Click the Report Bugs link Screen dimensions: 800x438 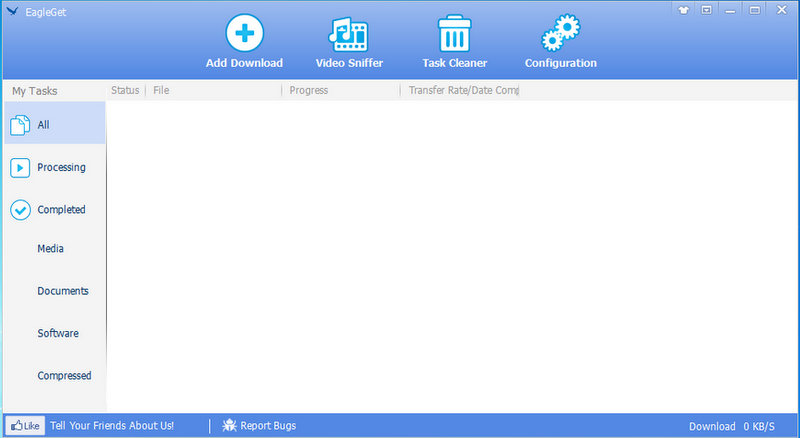point(268,425)
